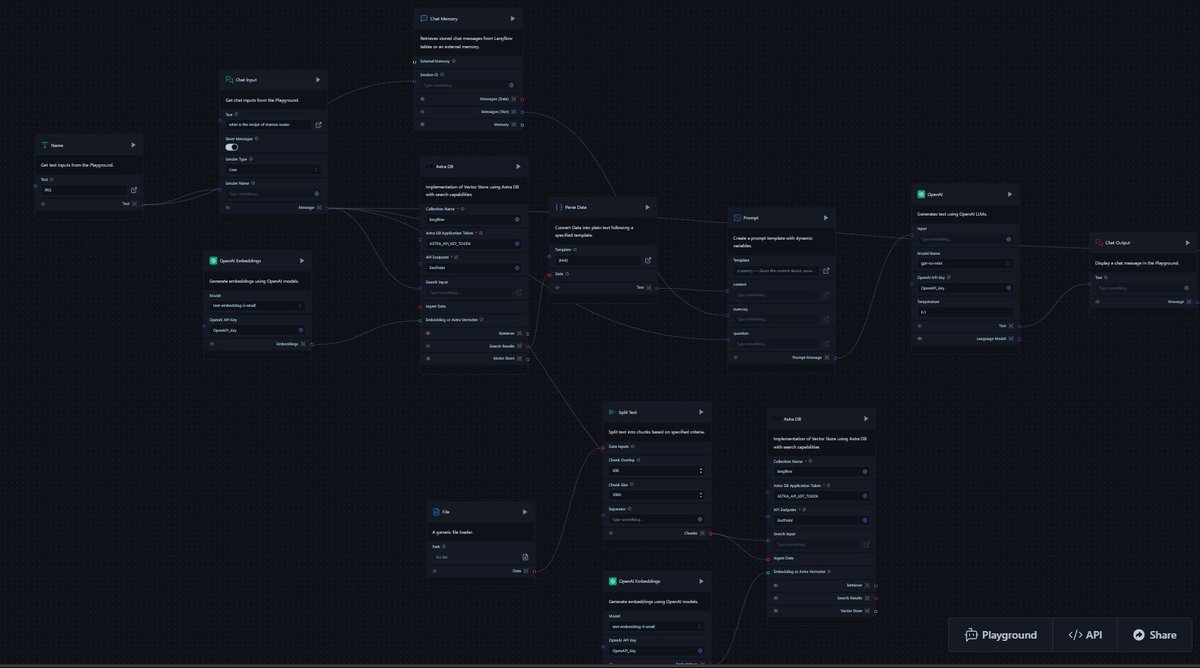The width and height of the screenshot is (1200, 668).
Task: Click the Chat Output Text field
Action: tap(1142, 288)
